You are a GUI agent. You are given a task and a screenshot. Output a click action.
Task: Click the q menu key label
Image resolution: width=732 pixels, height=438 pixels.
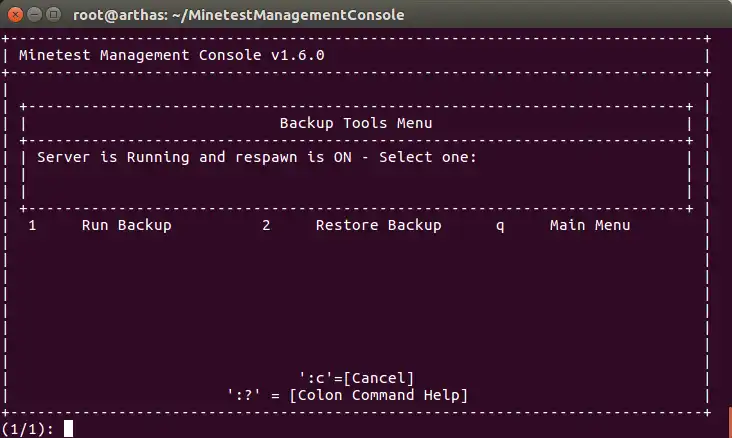coord(500,226)
